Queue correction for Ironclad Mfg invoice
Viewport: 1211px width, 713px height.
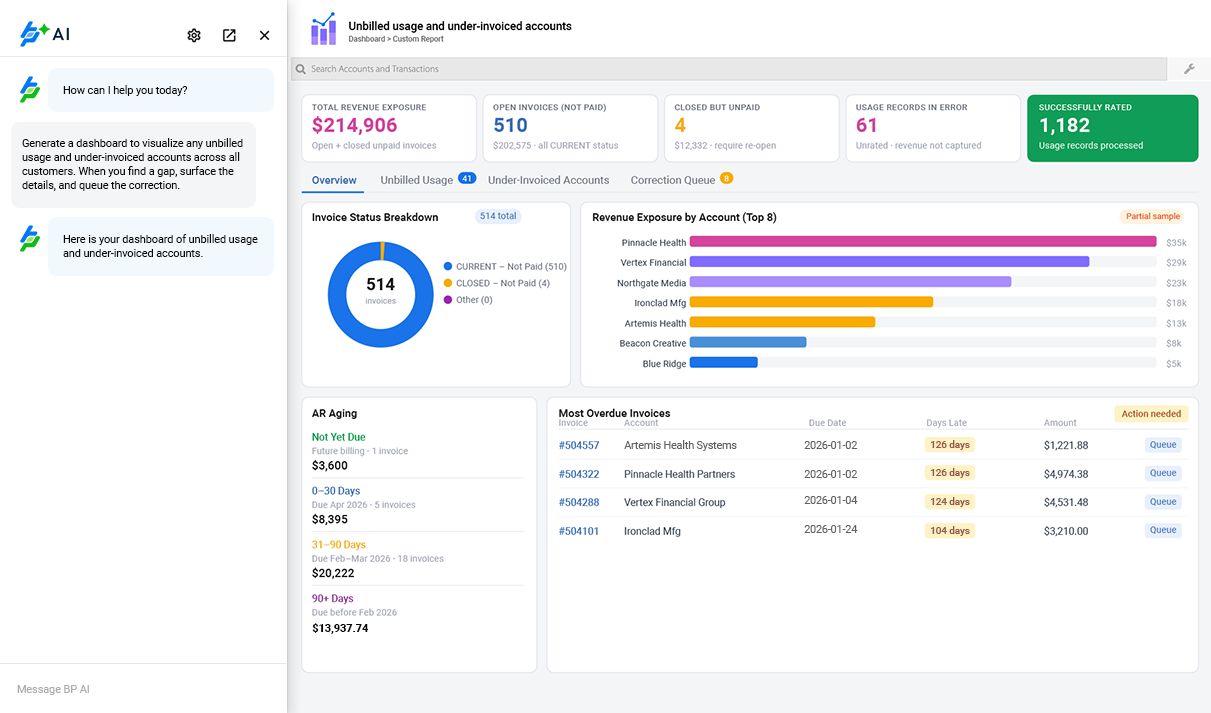tap(1163, 530)
